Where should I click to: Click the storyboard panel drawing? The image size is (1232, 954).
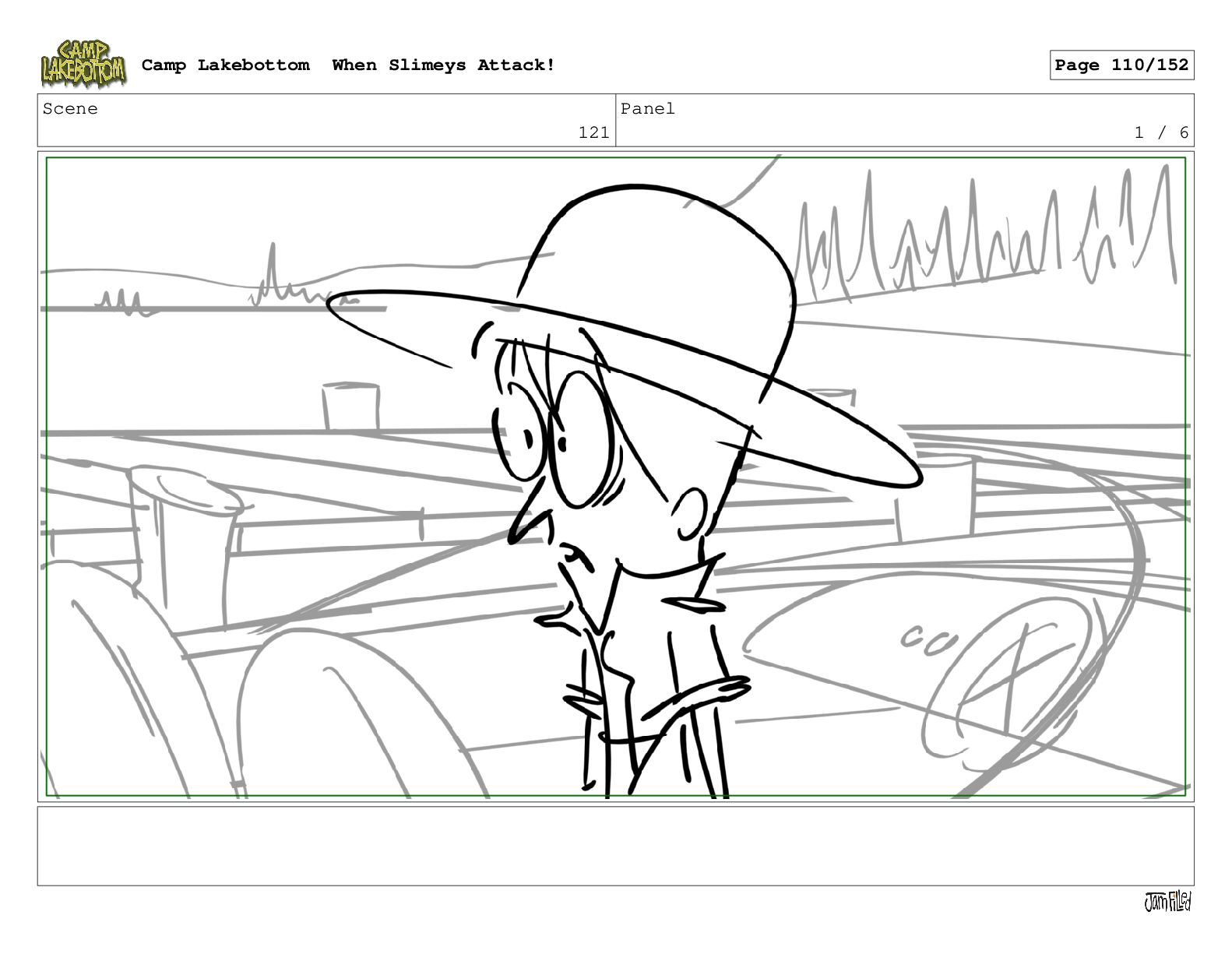(615, 477)
